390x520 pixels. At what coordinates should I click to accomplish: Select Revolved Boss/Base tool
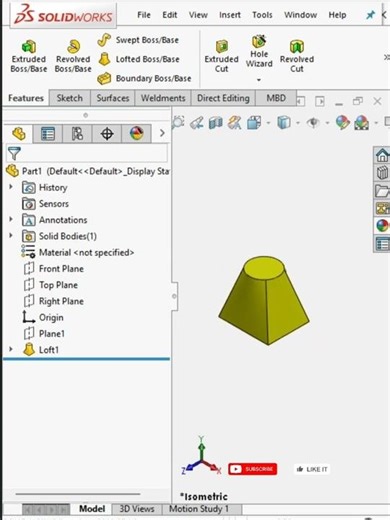pyautogui.click(x=73, y=56)
